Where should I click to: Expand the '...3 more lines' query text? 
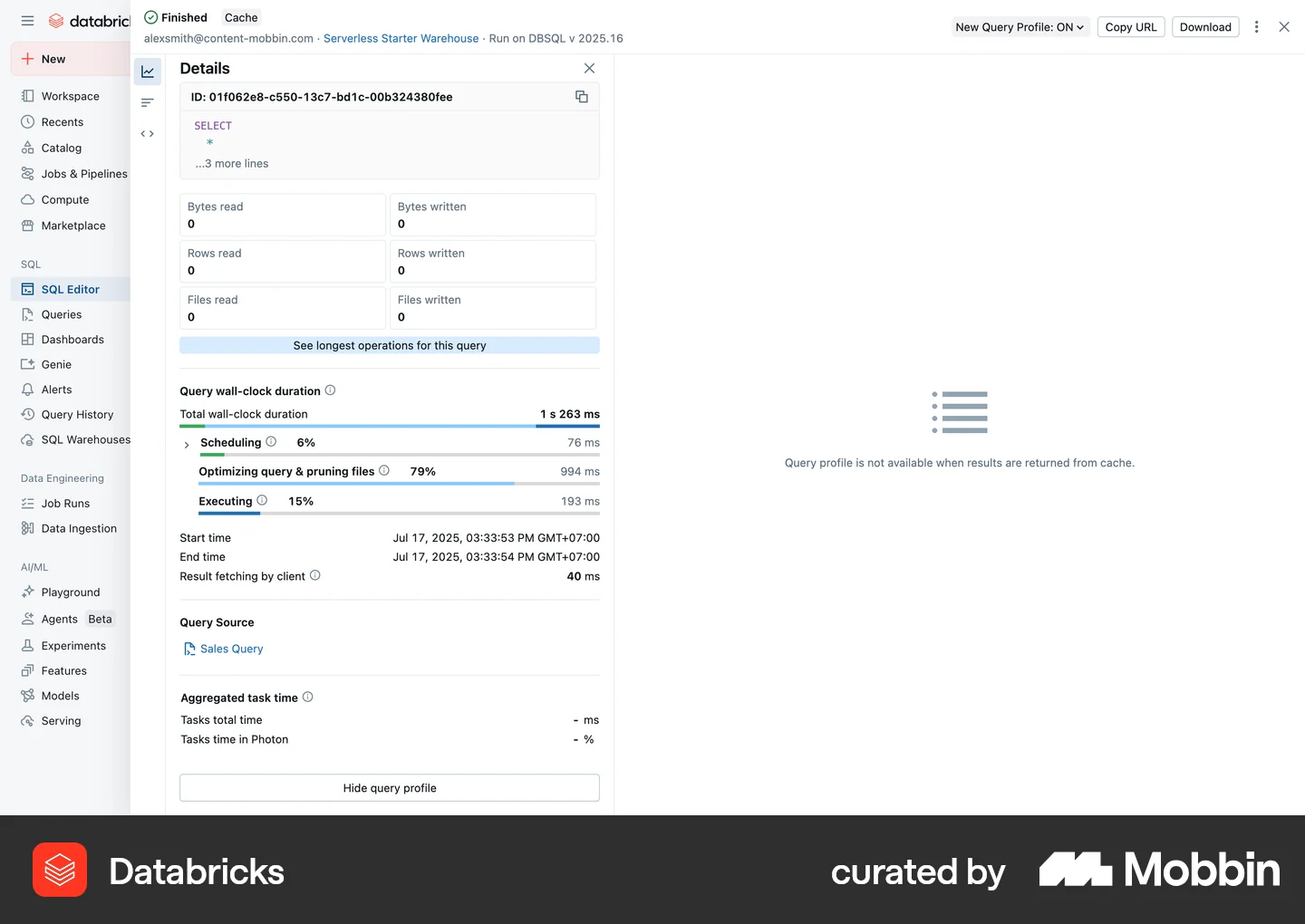pos(233,164)
